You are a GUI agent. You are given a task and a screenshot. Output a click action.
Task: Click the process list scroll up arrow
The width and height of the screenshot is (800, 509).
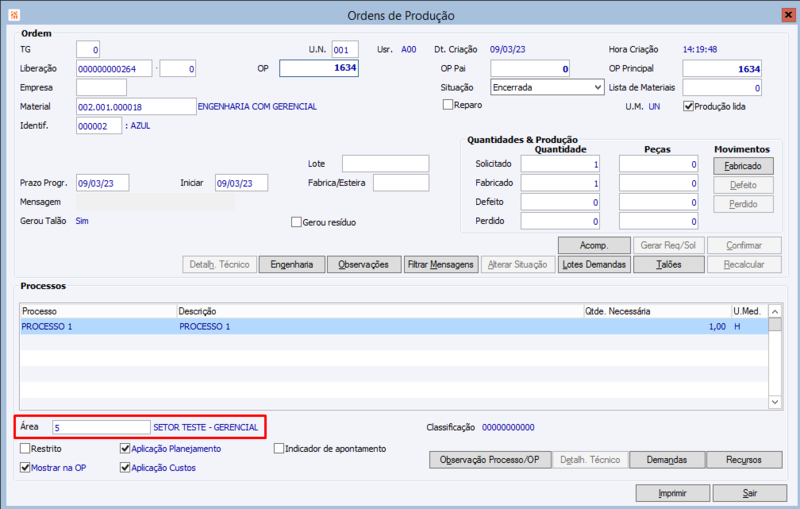tap(775, 312)
